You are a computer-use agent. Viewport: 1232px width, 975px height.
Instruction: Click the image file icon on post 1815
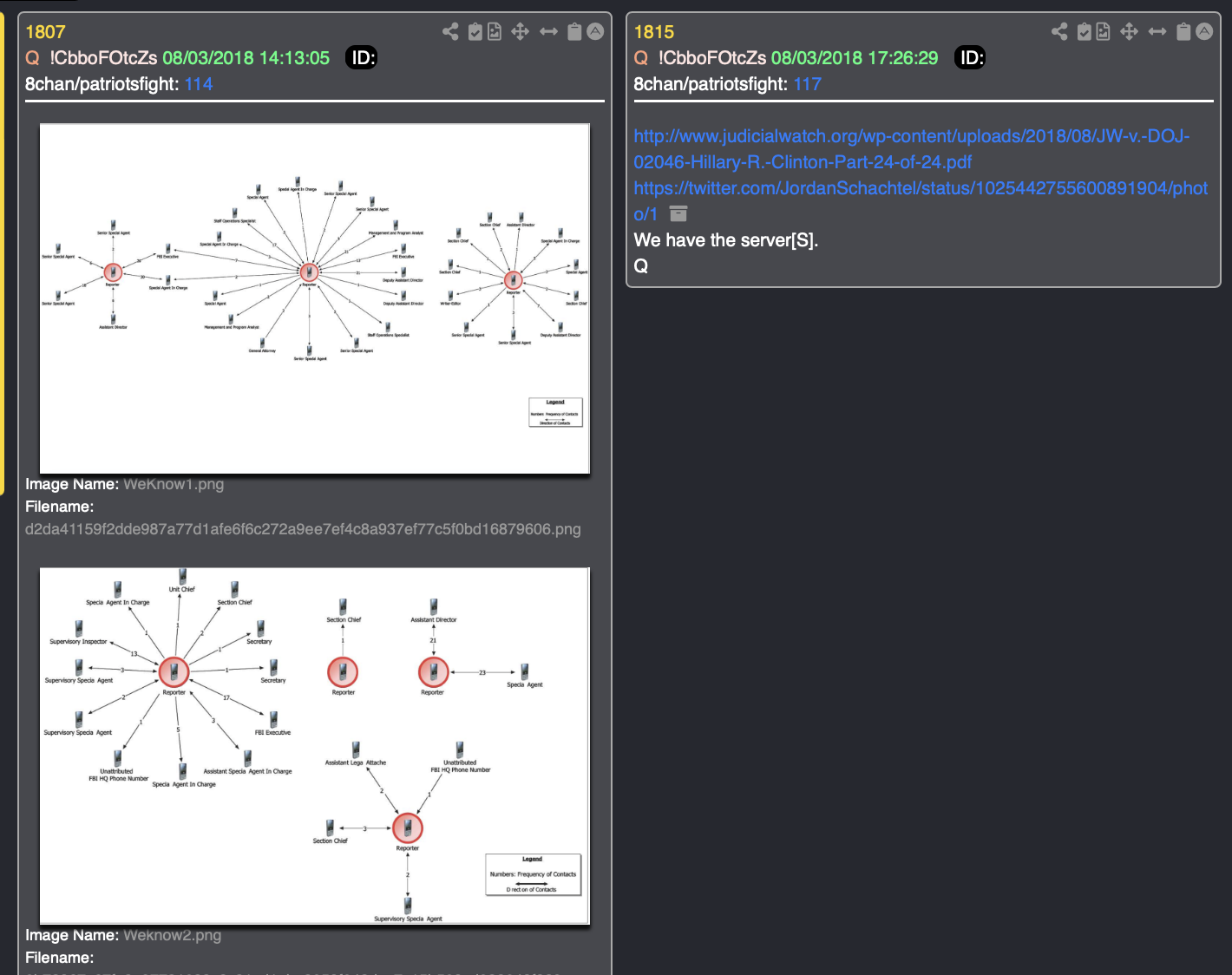tap(1104, 32)
